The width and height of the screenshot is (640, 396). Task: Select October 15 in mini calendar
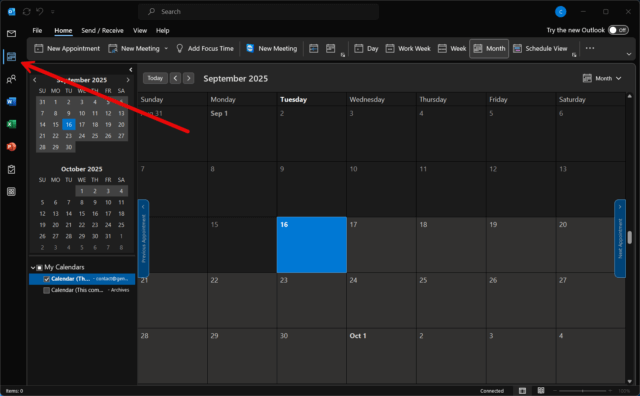[82, 214]
